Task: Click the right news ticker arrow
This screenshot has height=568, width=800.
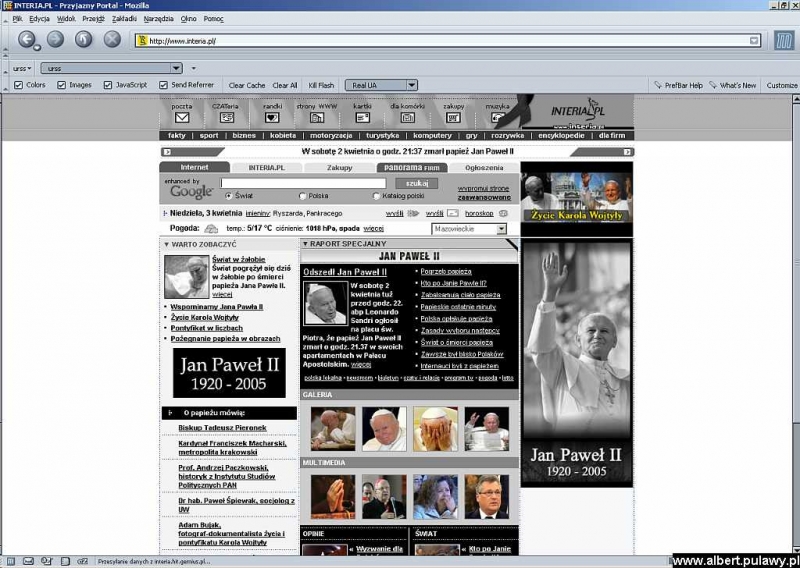Action: click(x=628, y=152)
